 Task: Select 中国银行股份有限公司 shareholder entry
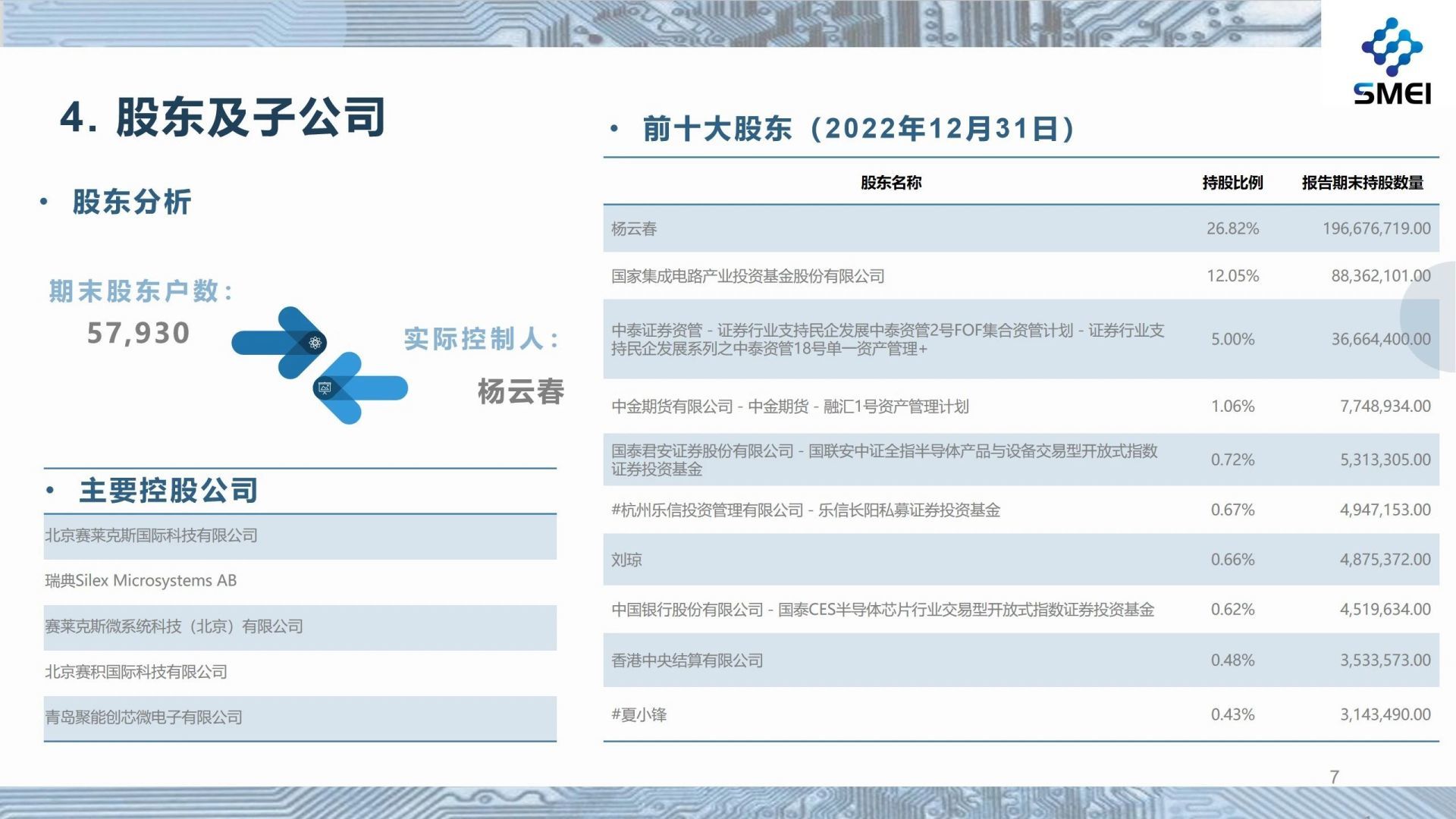pos(883,610)
